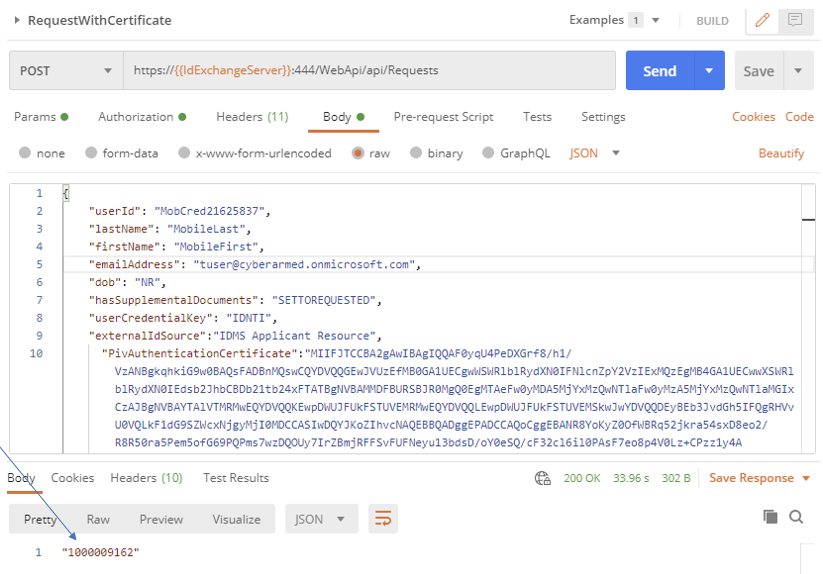Expand the RequestWithCertificate name triangle
823x574 pixels.
click(x=17, y=20)
